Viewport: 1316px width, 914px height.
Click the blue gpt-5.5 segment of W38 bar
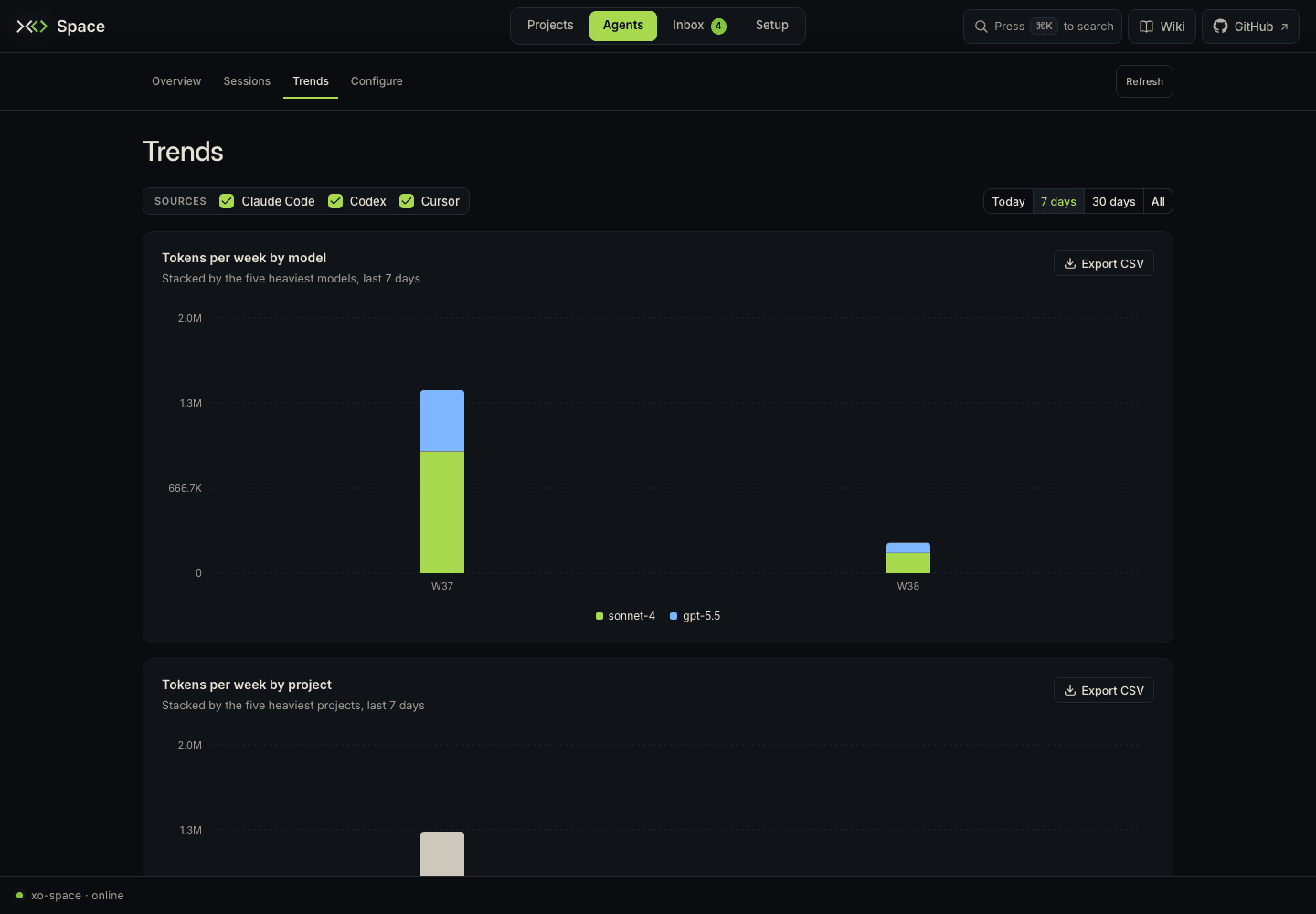point(908,547)
